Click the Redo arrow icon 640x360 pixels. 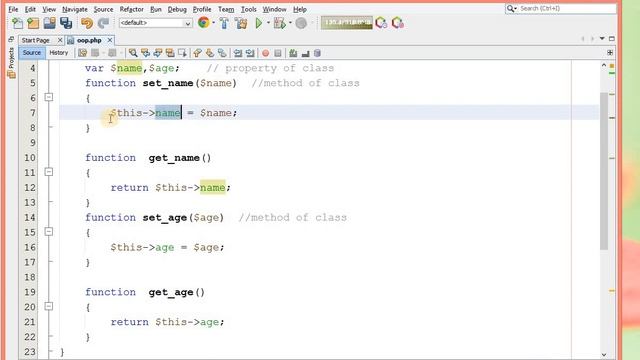pyautogui.click(x=103, y=23)
